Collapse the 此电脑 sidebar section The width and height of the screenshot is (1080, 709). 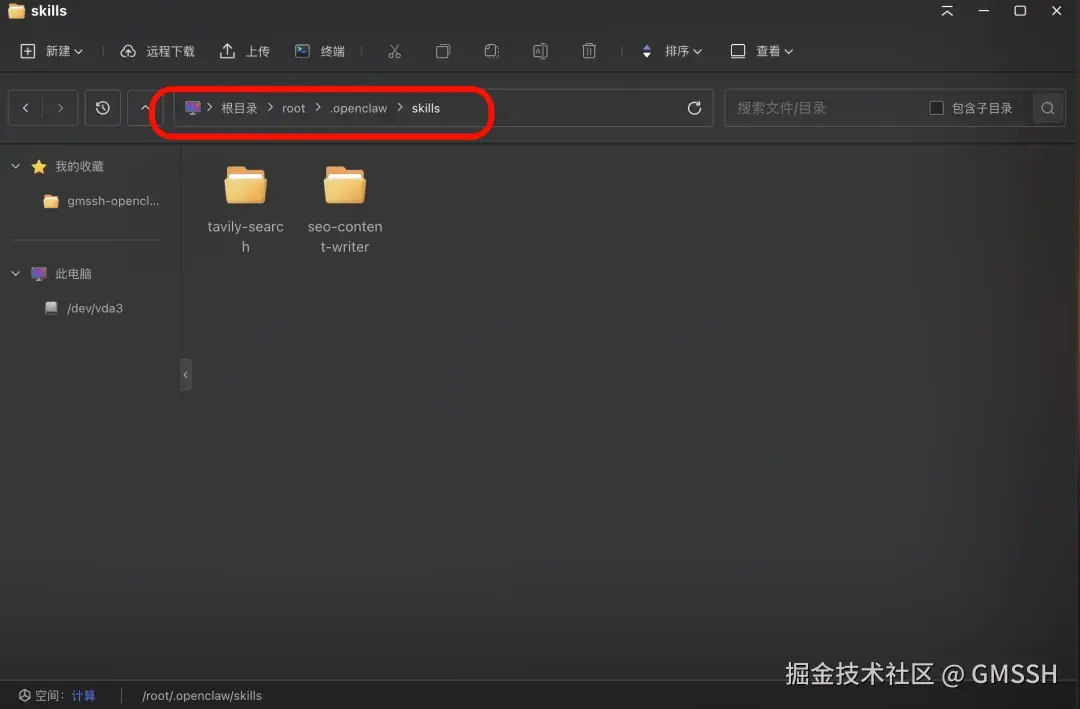click(x=15, y=273)
